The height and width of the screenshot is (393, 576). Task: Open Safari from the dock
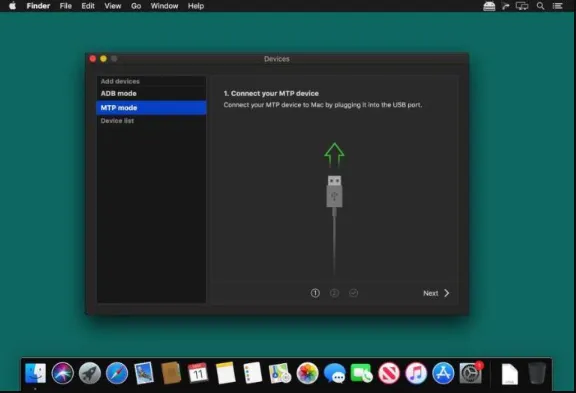[x=117, y=373]
